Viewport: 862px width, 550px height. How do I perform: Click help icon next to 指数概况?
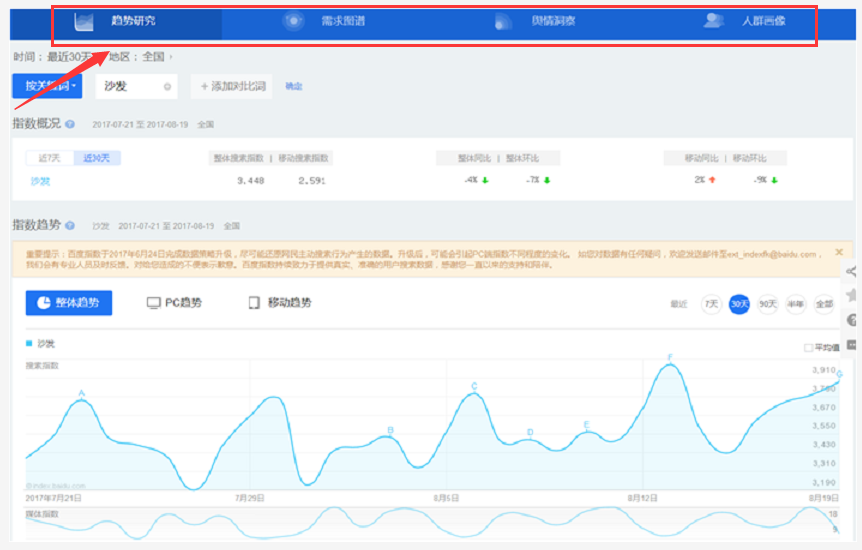(x=70, y=124)
